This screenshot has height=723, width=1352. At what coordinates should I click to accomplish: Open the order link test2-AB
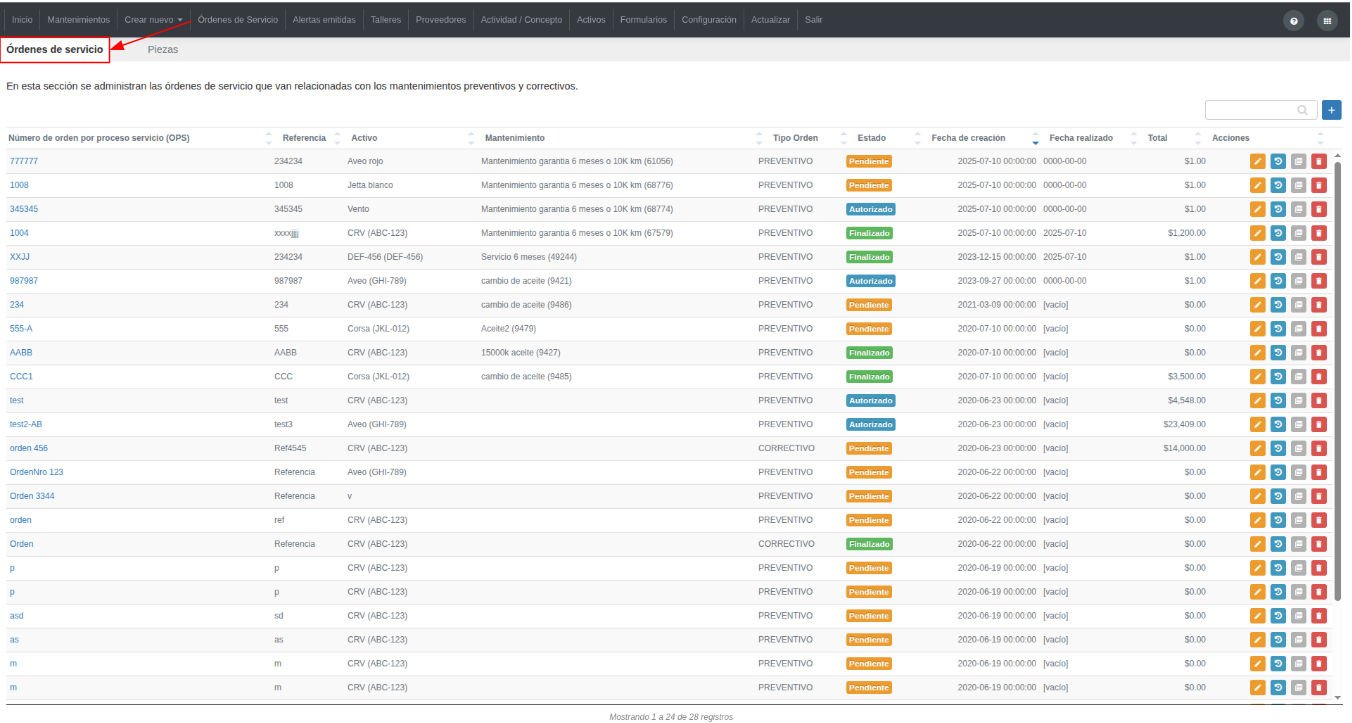coord(26,424)
